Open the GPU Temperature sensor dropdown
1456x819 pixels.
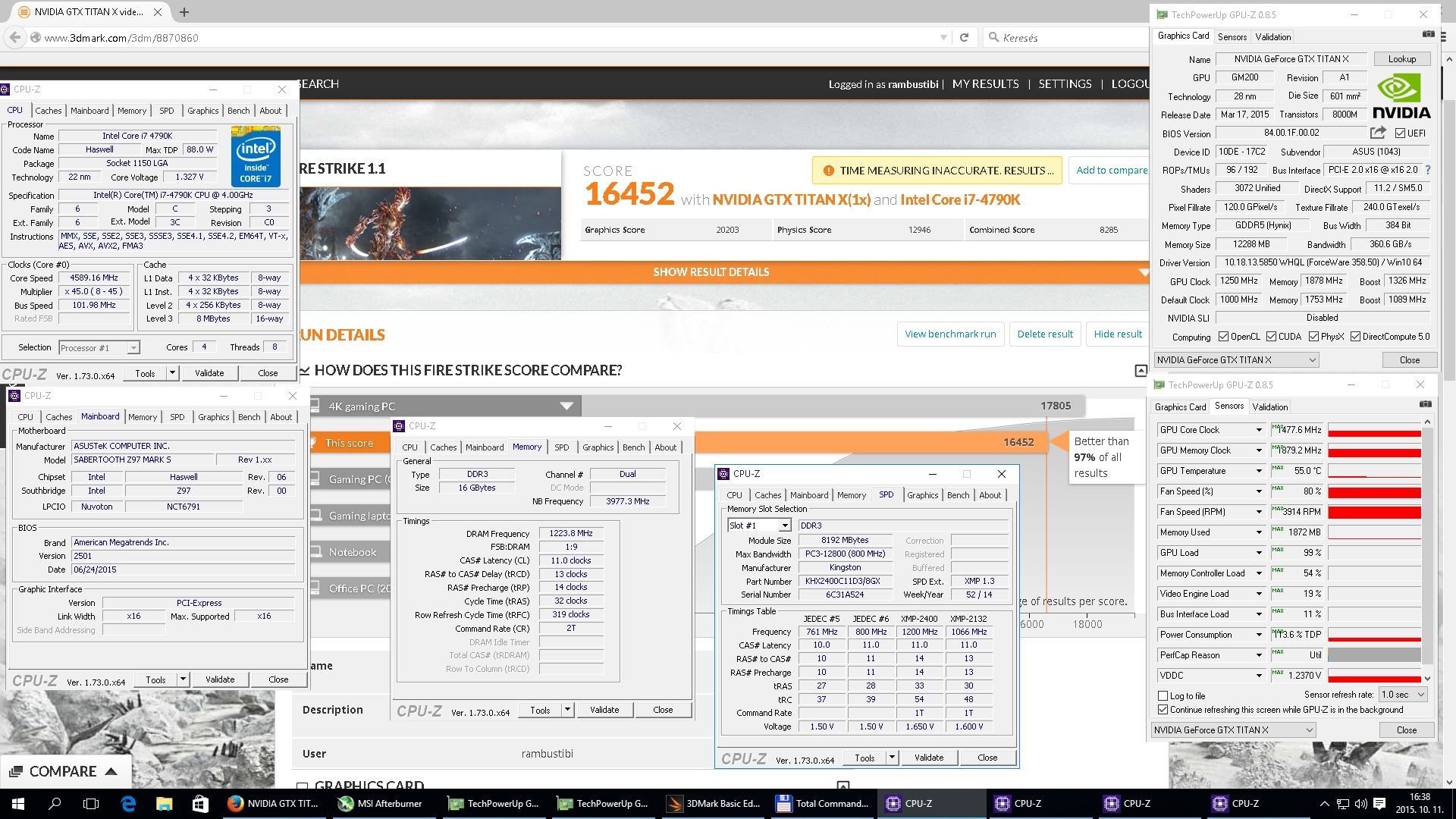pyautogui.click(x=1259, y=471)
